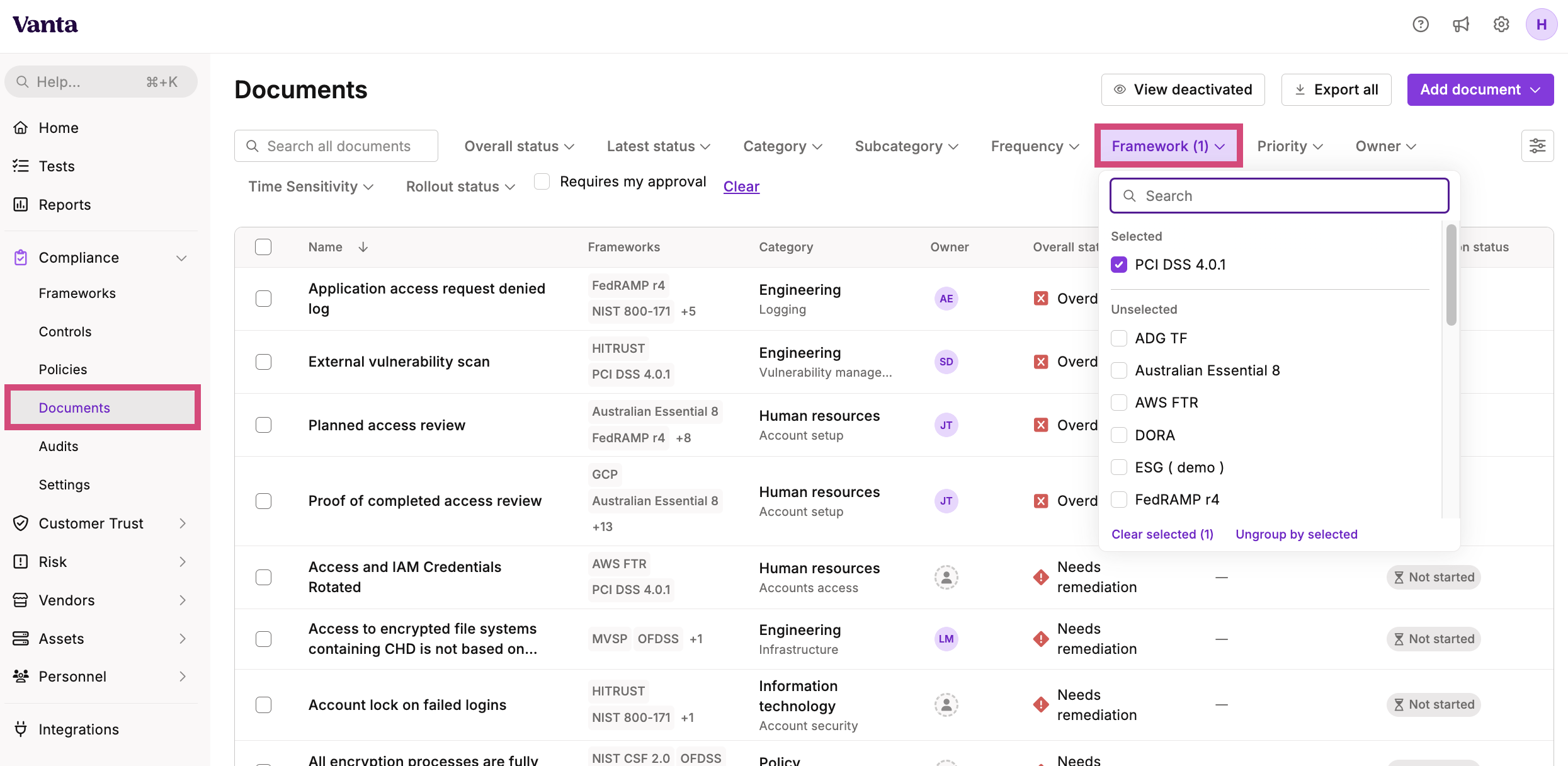Select Documents in the sidebar
Screen dimensions: 1568x766
tap(103, 408)
